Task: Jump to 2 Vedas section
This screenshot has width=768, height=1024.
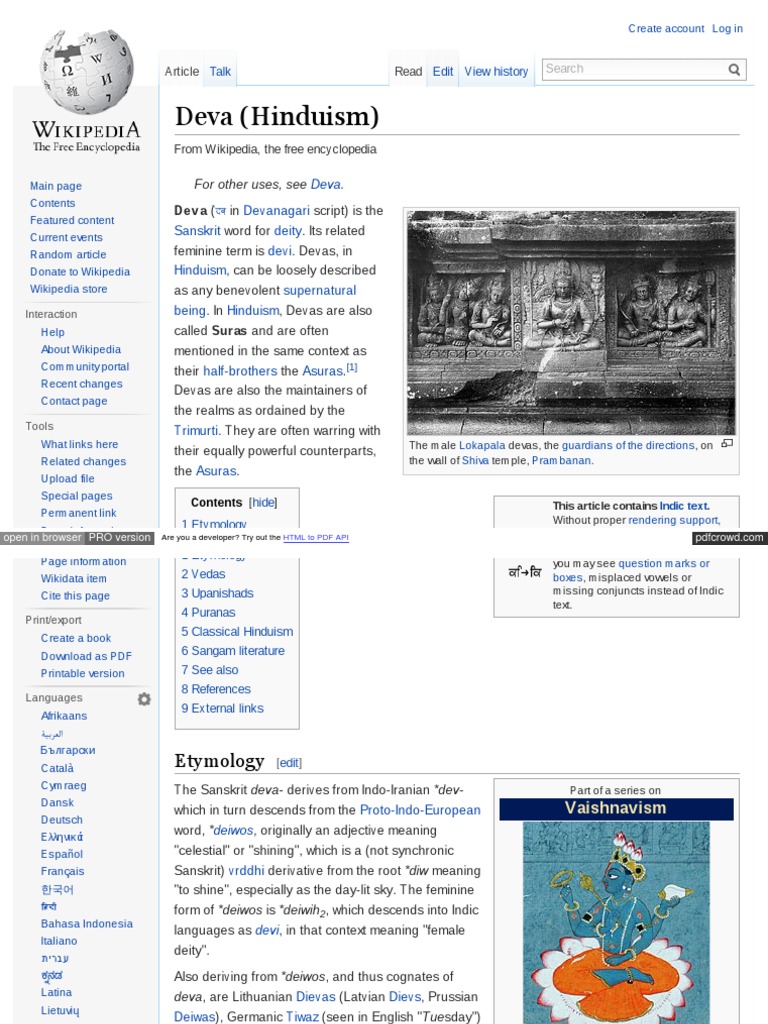Action: pyautogui.click(x=203, y=574)
